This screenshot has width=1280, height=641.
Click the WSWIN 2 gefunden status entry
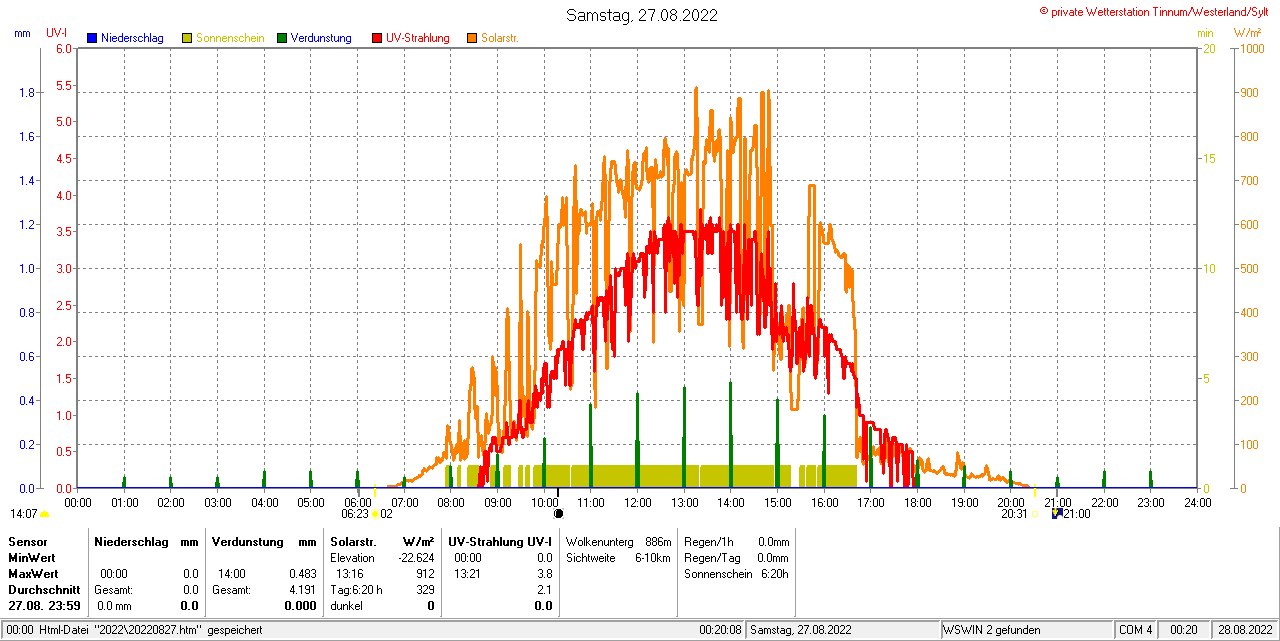tap(992, 630)
